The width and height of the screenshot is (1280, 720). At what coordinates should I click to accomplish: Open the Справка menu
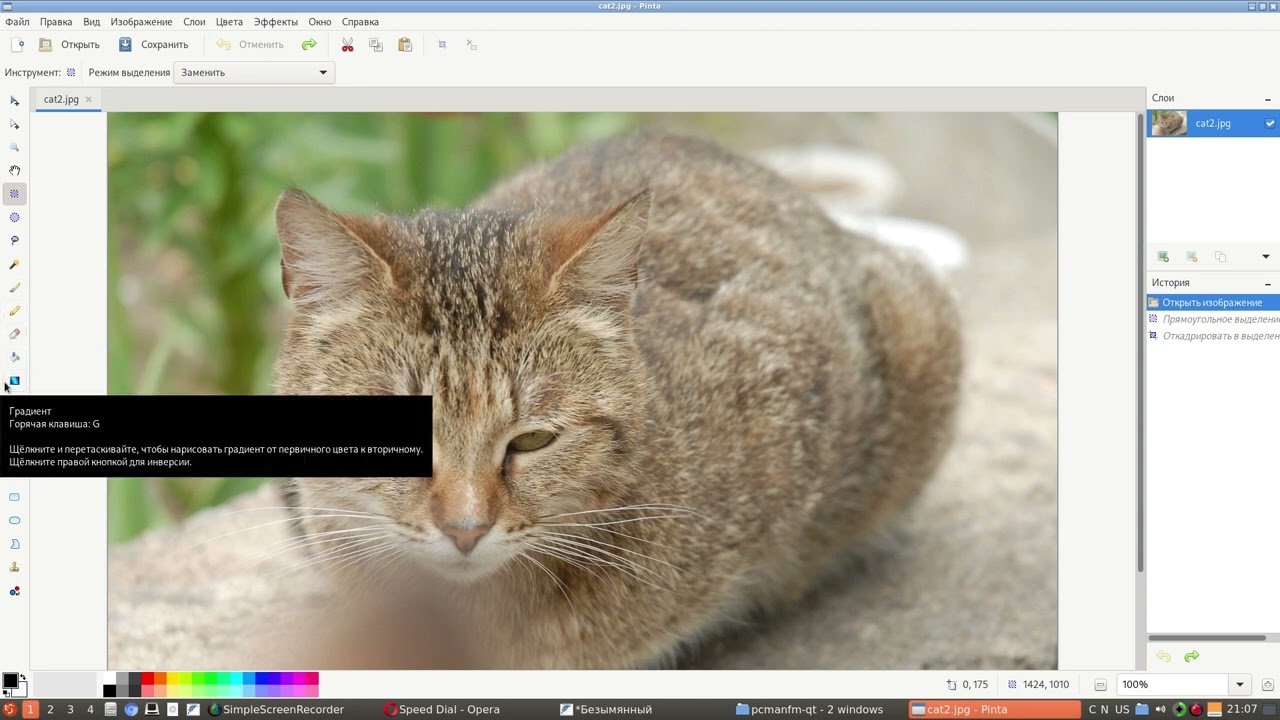[x=360, y=21]
